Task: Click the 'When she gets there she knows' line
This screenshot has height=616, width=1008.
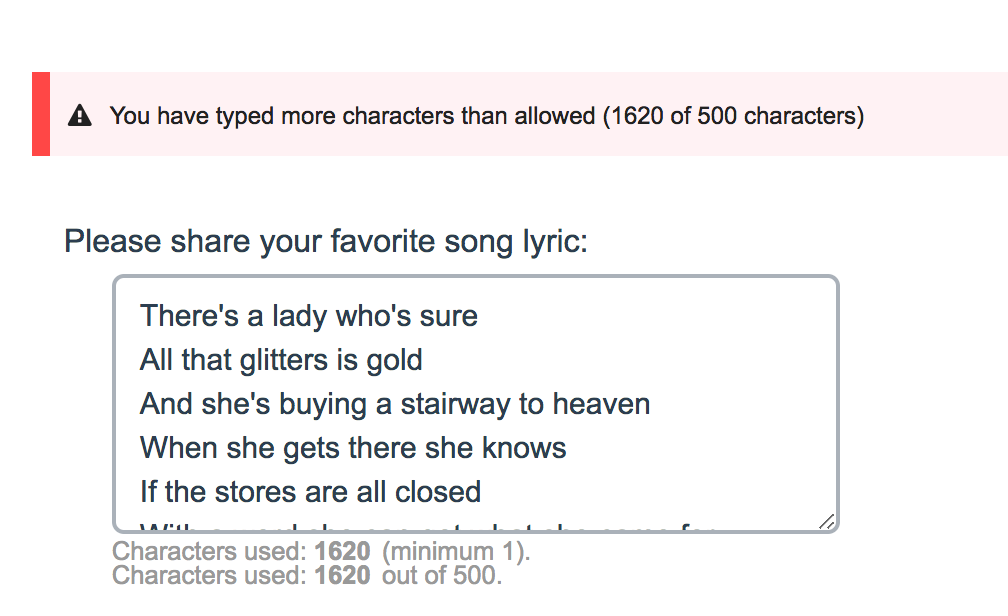Action: (353, 448)
